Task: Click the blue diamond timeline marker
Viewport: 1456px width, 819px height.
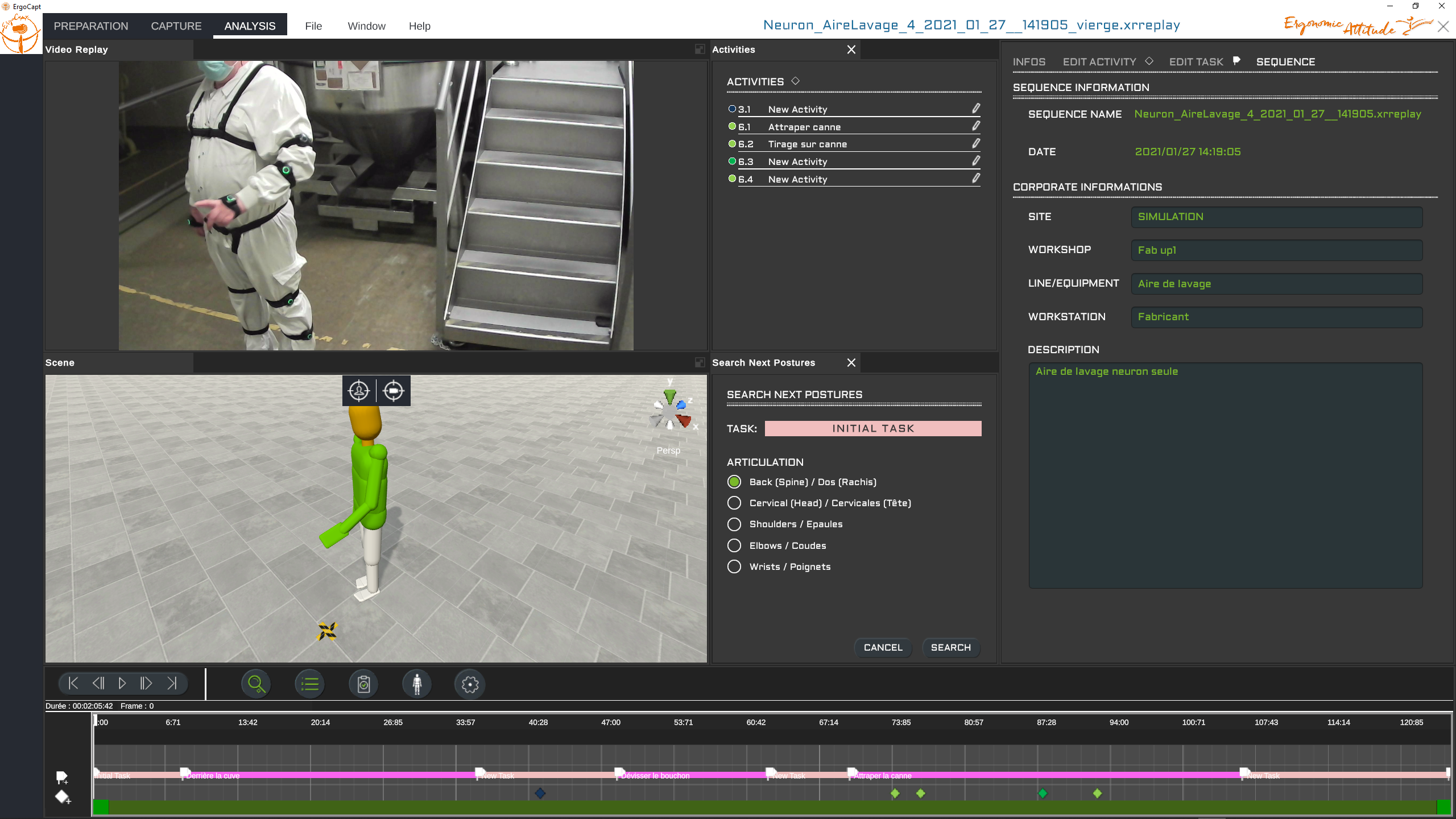Action: pos(540,793)
